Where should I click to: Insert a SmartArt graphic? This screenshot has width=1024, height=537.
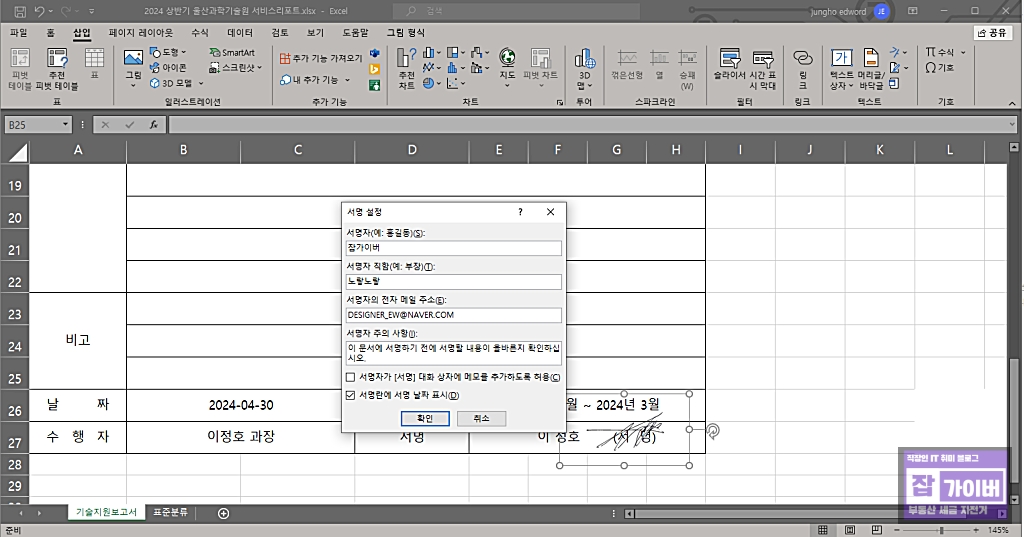coord(232,52)
